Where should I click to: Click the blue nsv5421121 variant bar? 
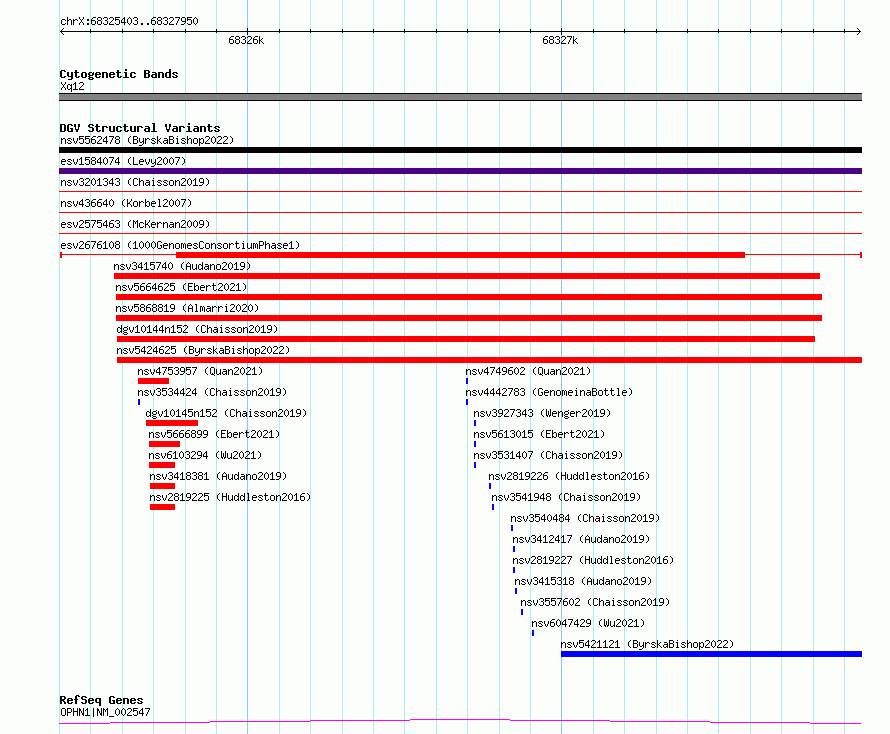click(711, 654)
